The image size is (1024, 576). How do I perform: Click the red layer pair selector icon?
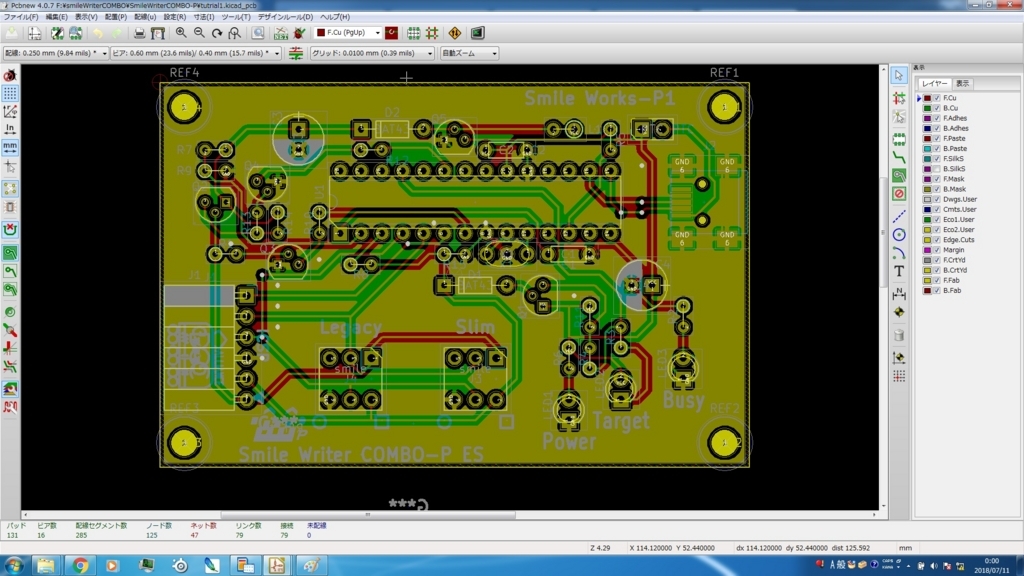[391, 33]
